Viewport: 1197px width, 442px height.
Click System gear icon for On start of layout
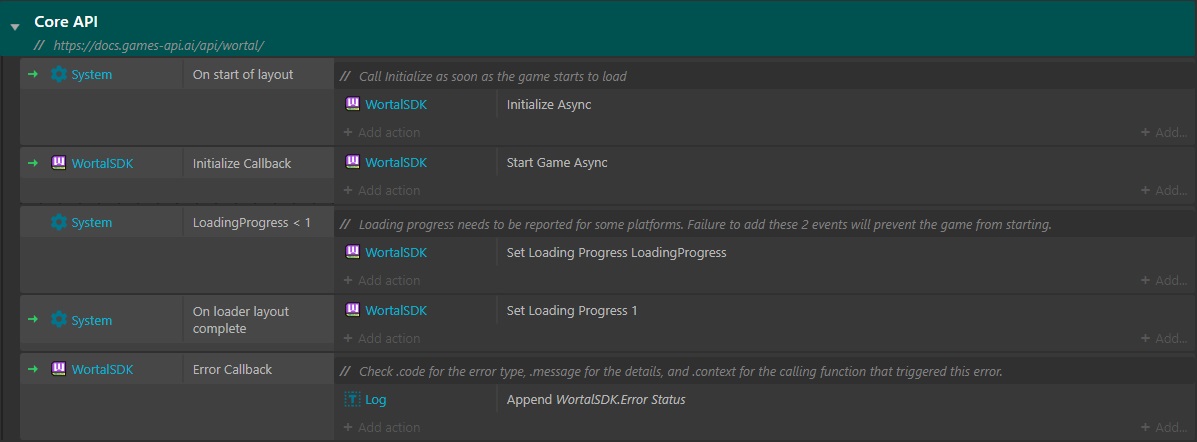point(58,75)
